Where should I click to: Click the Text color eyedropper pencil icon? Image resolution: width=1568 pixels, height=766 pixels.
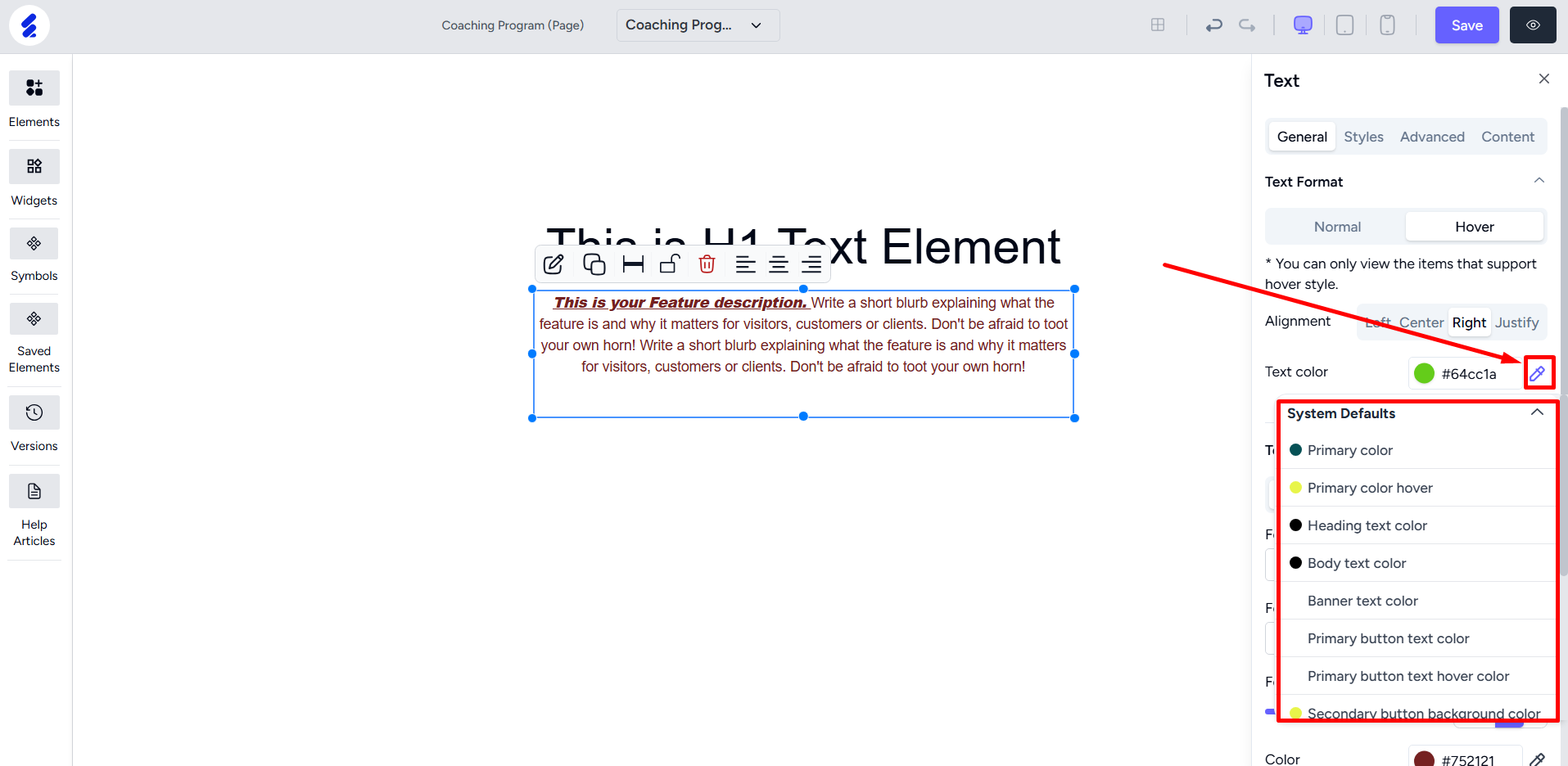[x=1538, y=374]
